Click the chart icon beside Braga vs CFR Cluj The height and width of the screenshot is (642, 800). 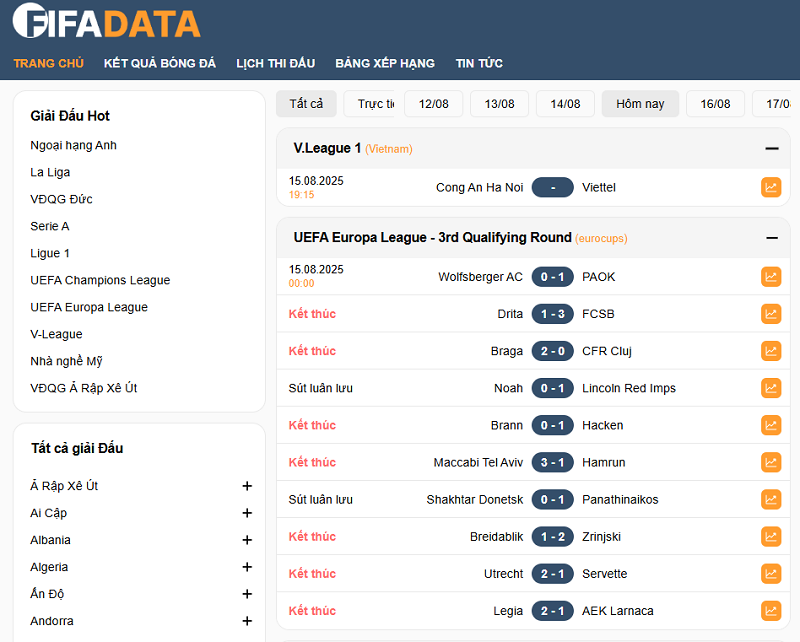770,351
